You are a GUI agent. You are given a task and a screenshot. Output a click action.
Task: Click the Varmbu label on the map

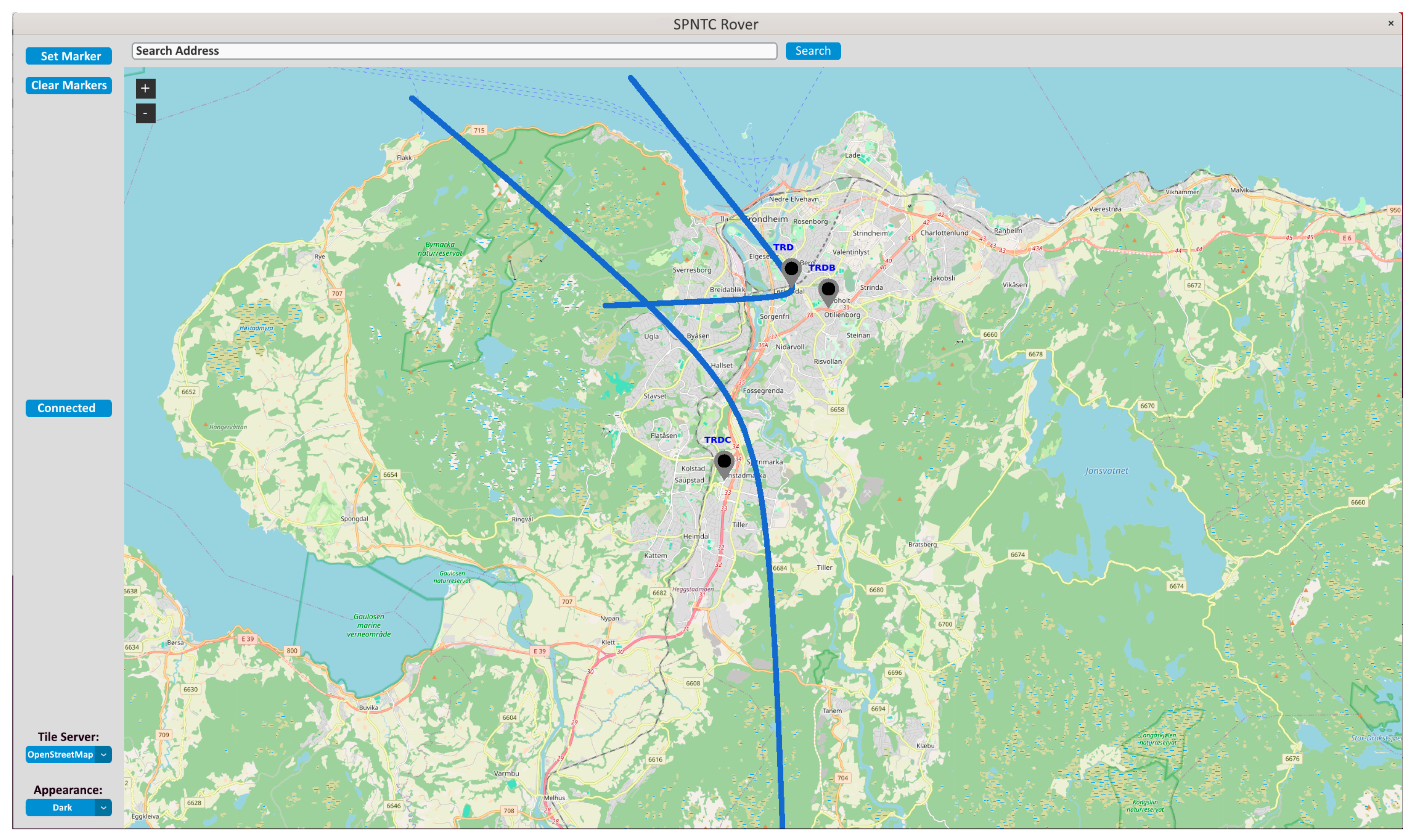(x=506, y=773)
